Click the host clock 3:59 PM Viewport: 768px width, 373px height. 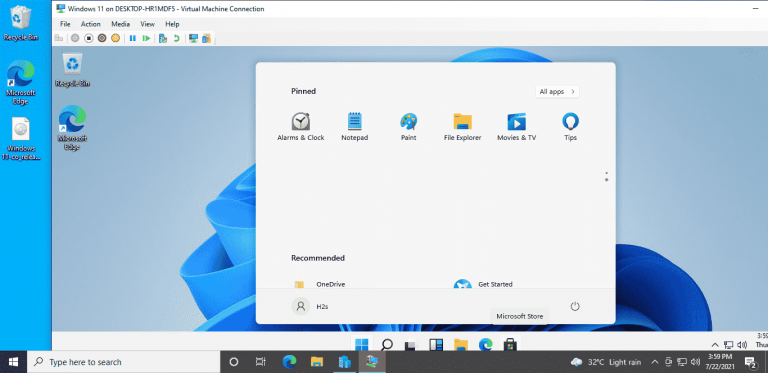pyautogui.click(x=720, y=362)
